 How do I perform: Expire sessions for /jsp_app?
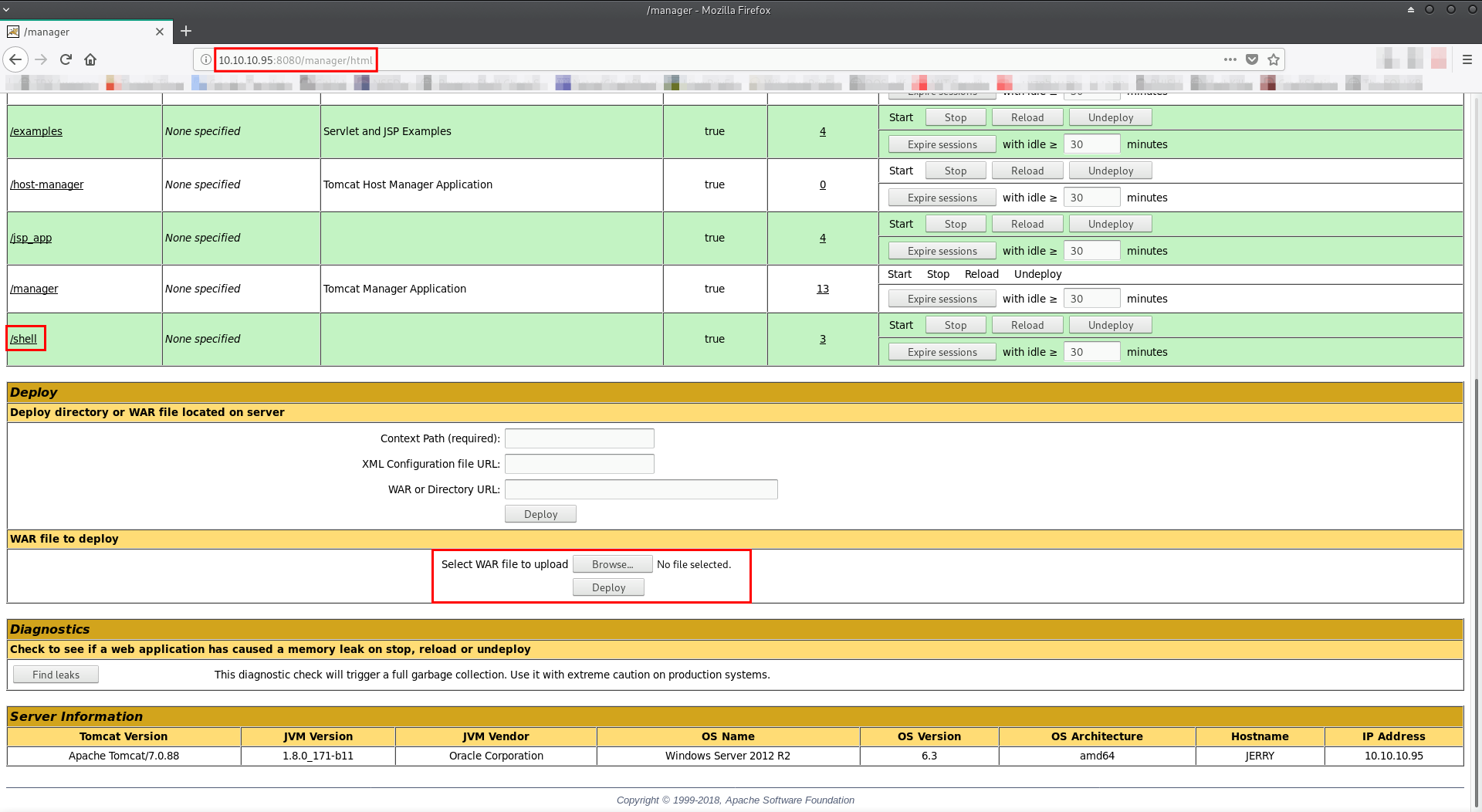tap(942, 251)
